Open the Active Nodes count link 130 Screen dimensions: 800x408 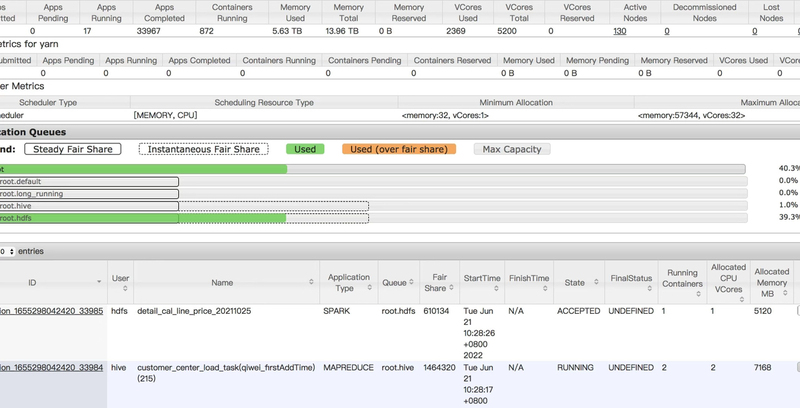pos(620,31)
